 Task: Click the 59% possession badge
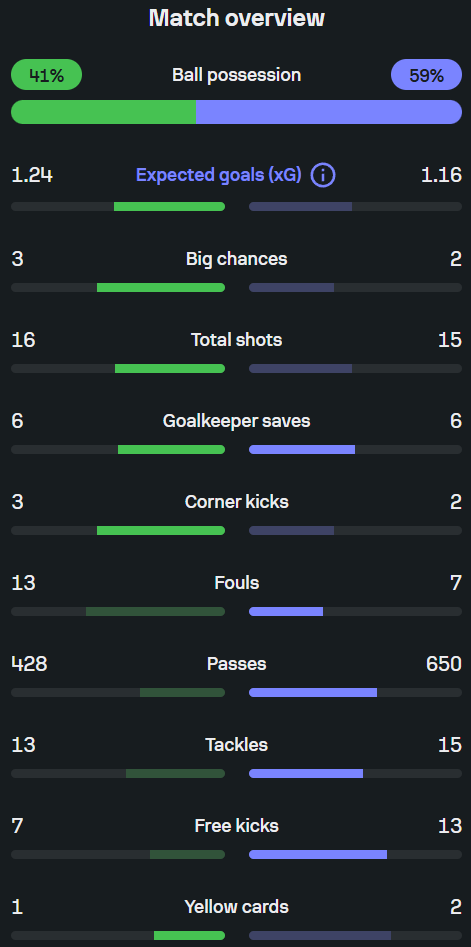tap(426, 75)
